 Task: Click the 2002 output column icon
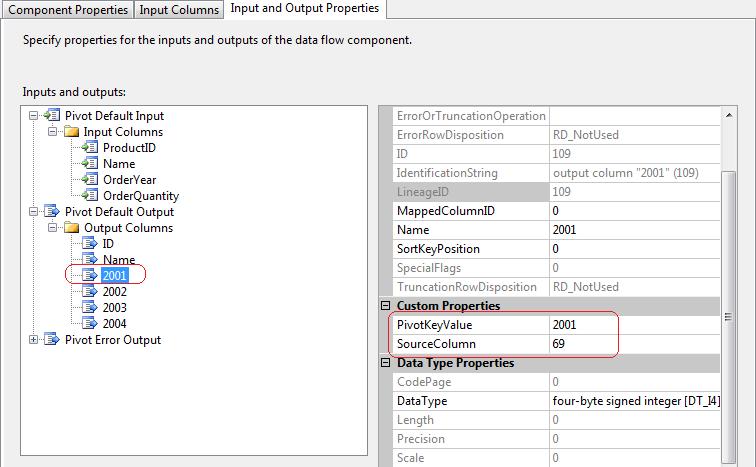[90, 292]
